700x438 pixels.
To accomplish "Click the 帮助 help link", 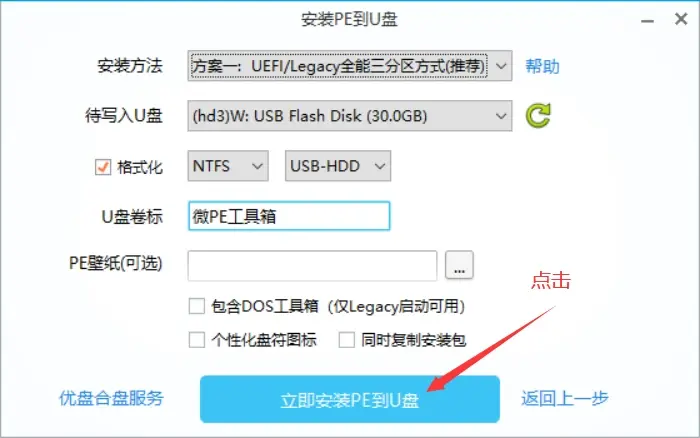I will point(542,66).
